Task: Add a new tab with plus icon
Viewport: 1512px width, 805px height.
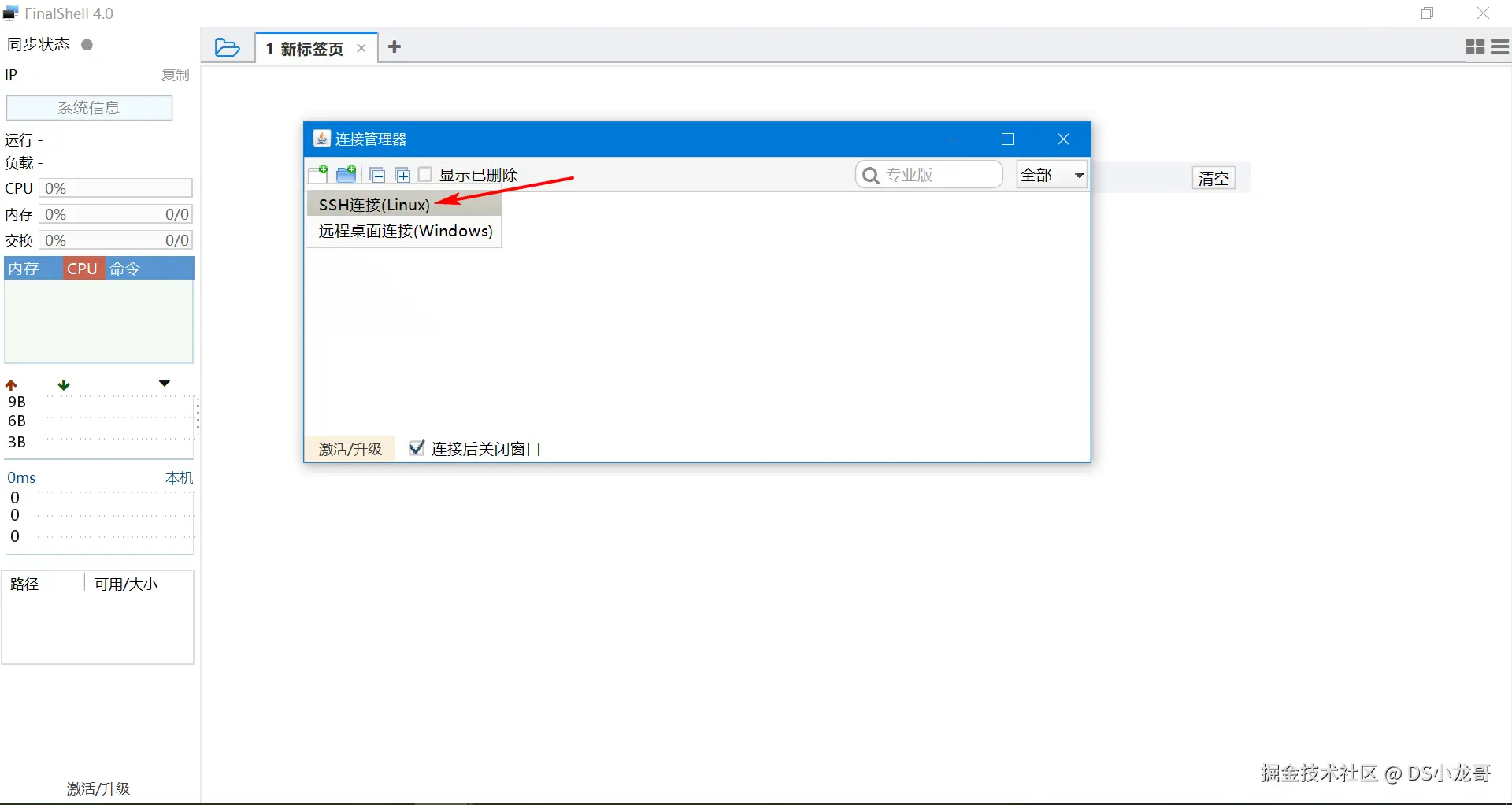Action: pyautogui.click(x=395, y=47)
